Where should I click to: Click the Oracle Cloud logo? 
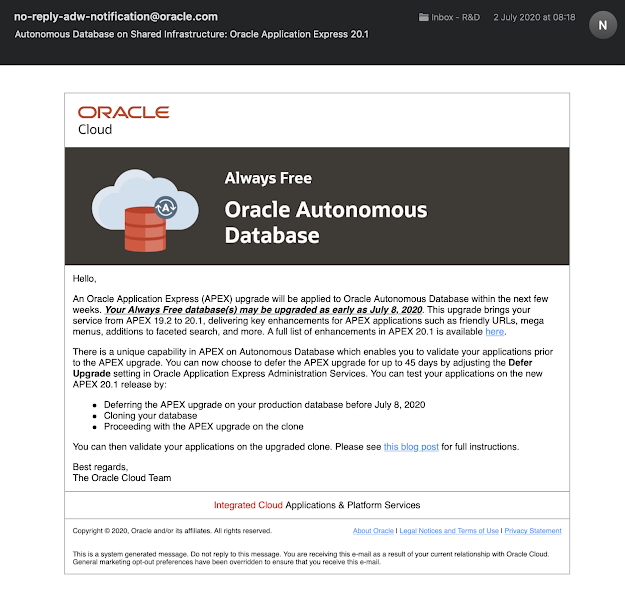pyautogui.click(x=124, y=120)
